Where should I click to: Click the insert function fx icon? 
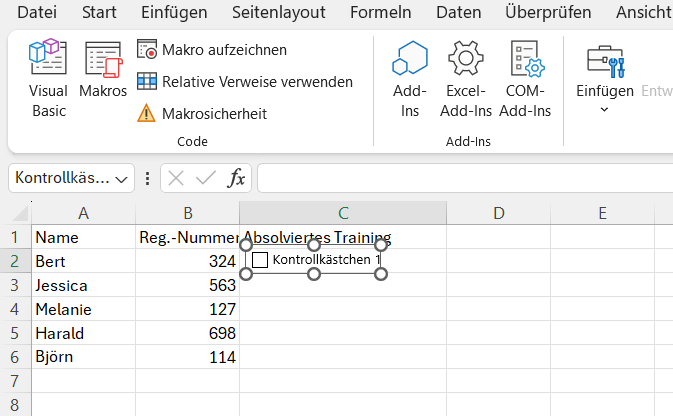point(237,179)
